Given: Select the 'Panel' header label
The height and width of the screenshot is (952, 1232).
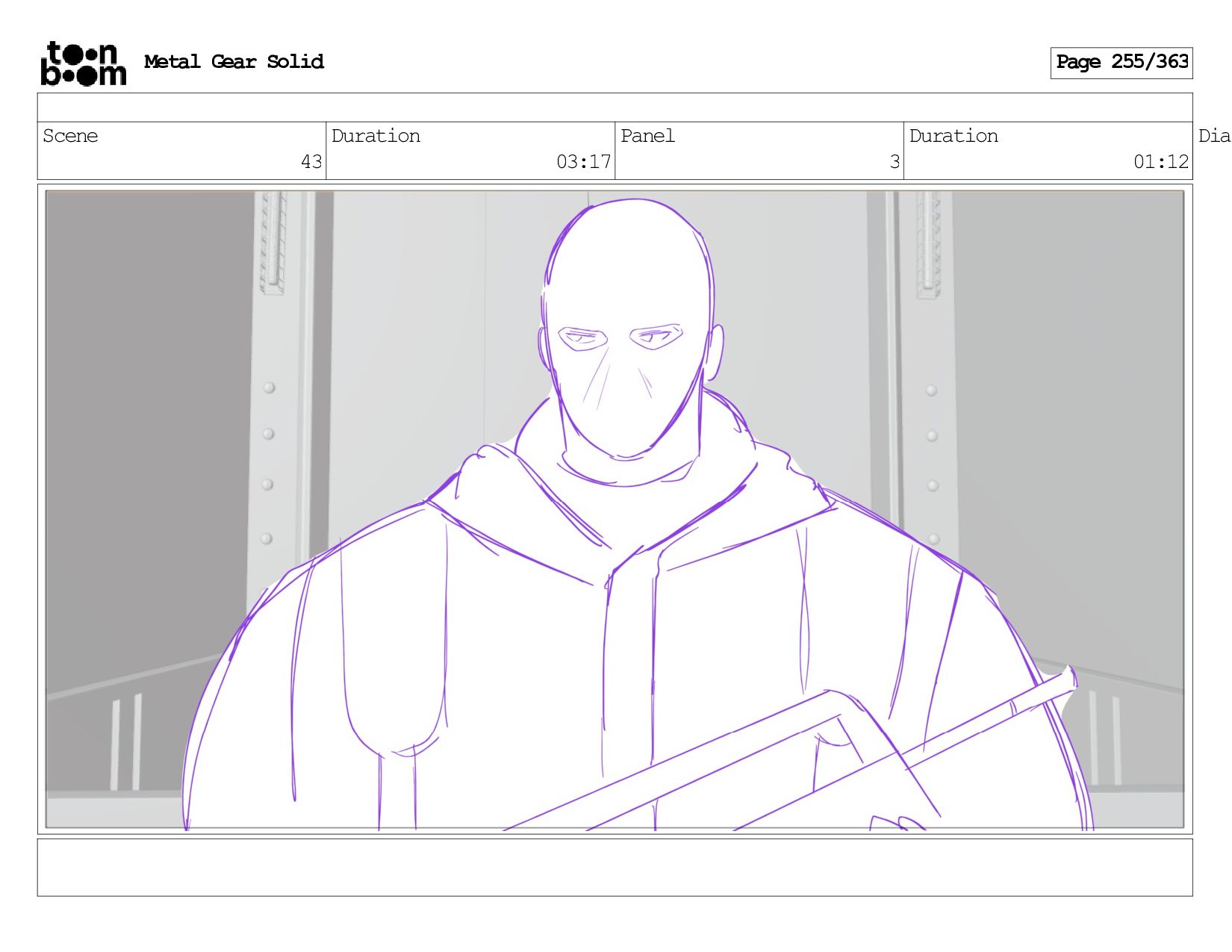Looking at the screenshot, I should (647, 136).
